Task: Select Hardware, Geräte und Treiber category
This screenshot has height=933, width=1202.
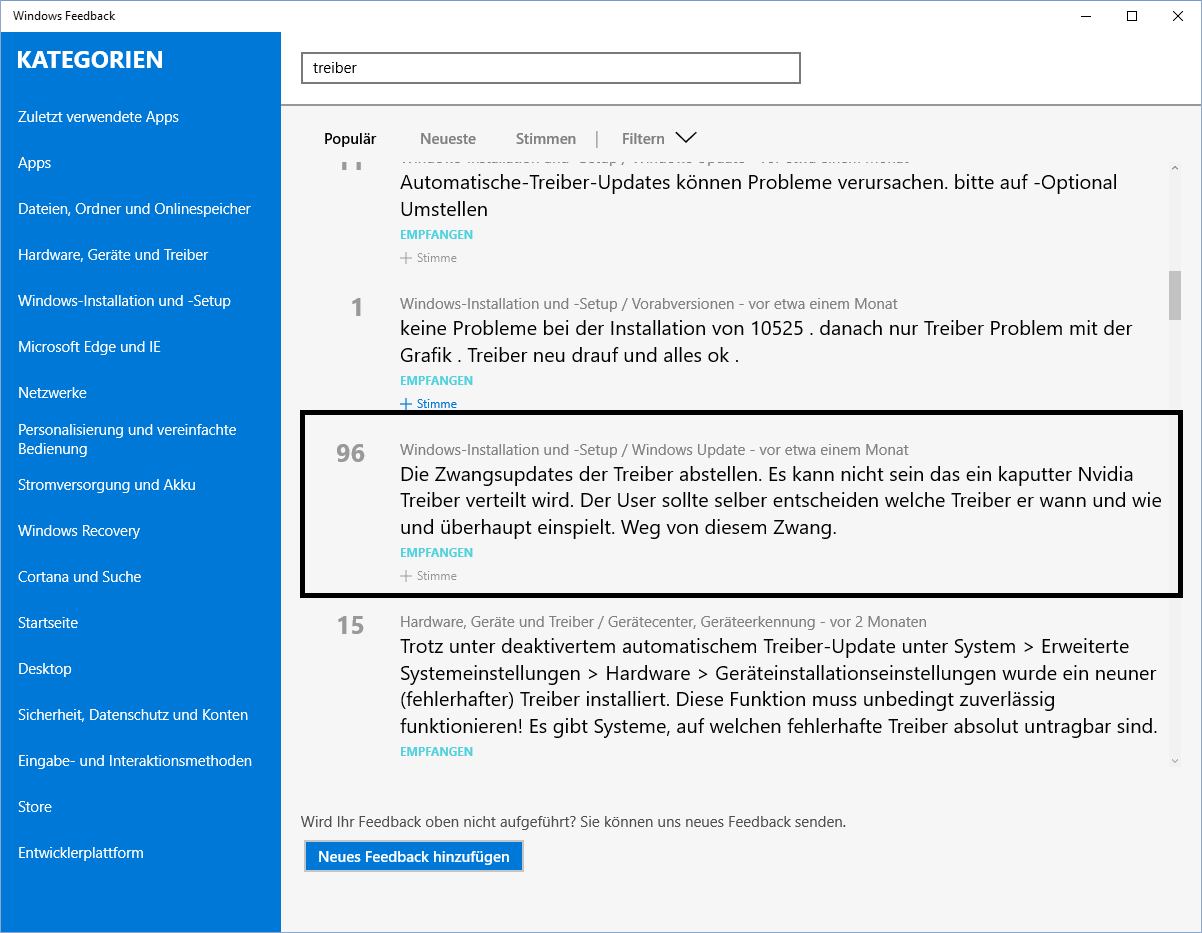Action: pos(113,255)
